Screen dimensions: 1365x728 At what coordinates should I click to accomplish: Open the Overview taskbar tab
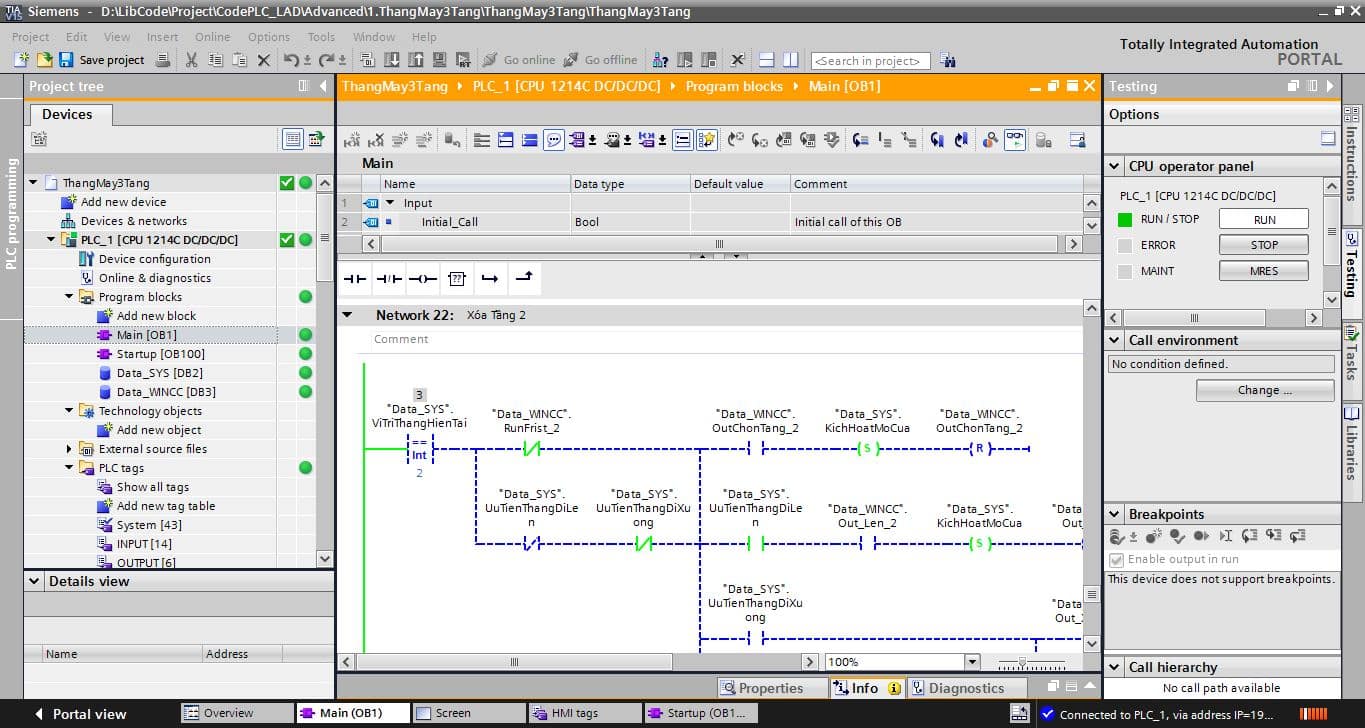(236, 713)
